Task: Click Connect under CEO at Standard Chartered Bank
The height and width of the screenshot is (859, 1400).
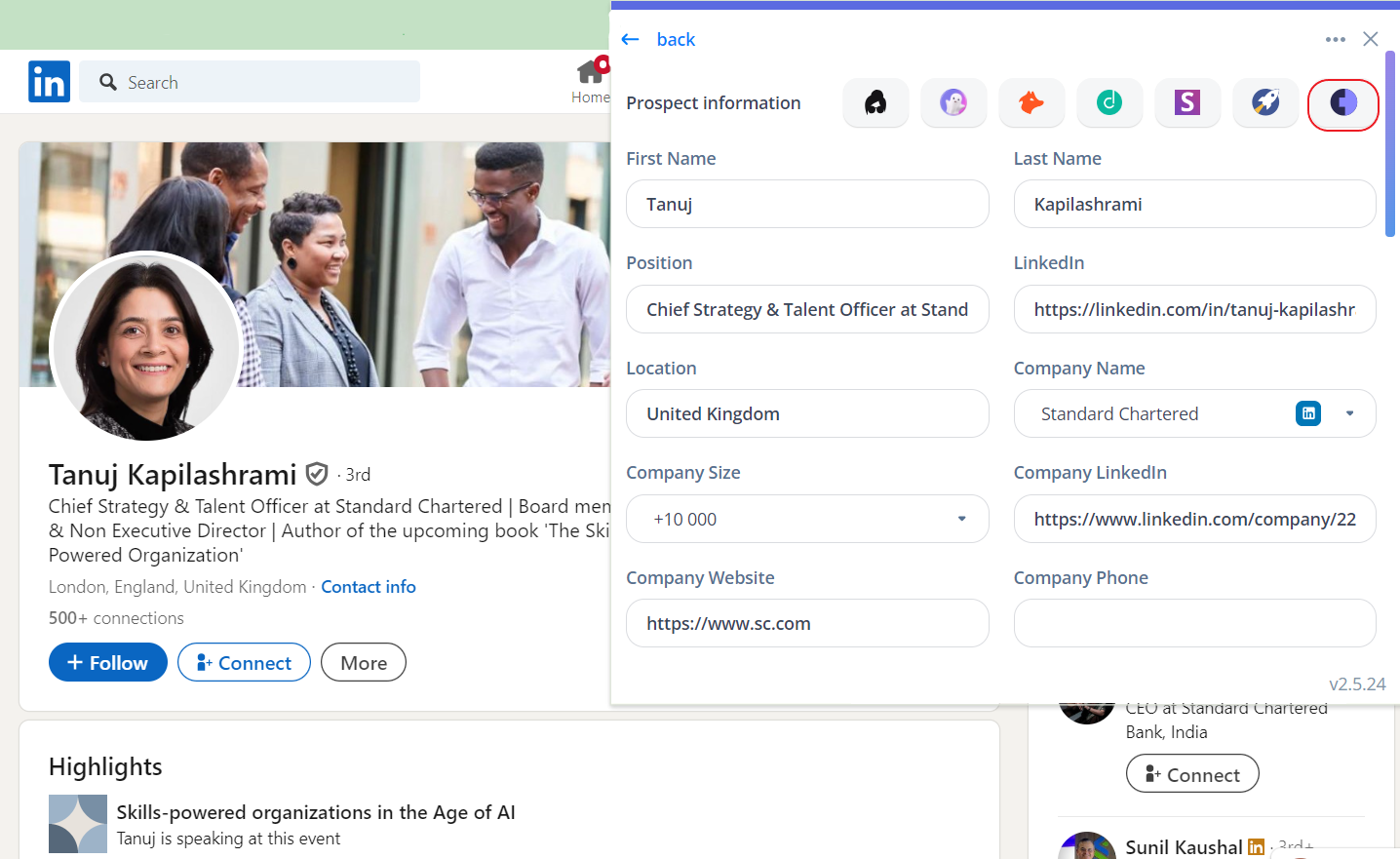Action: click(1192, 774)
